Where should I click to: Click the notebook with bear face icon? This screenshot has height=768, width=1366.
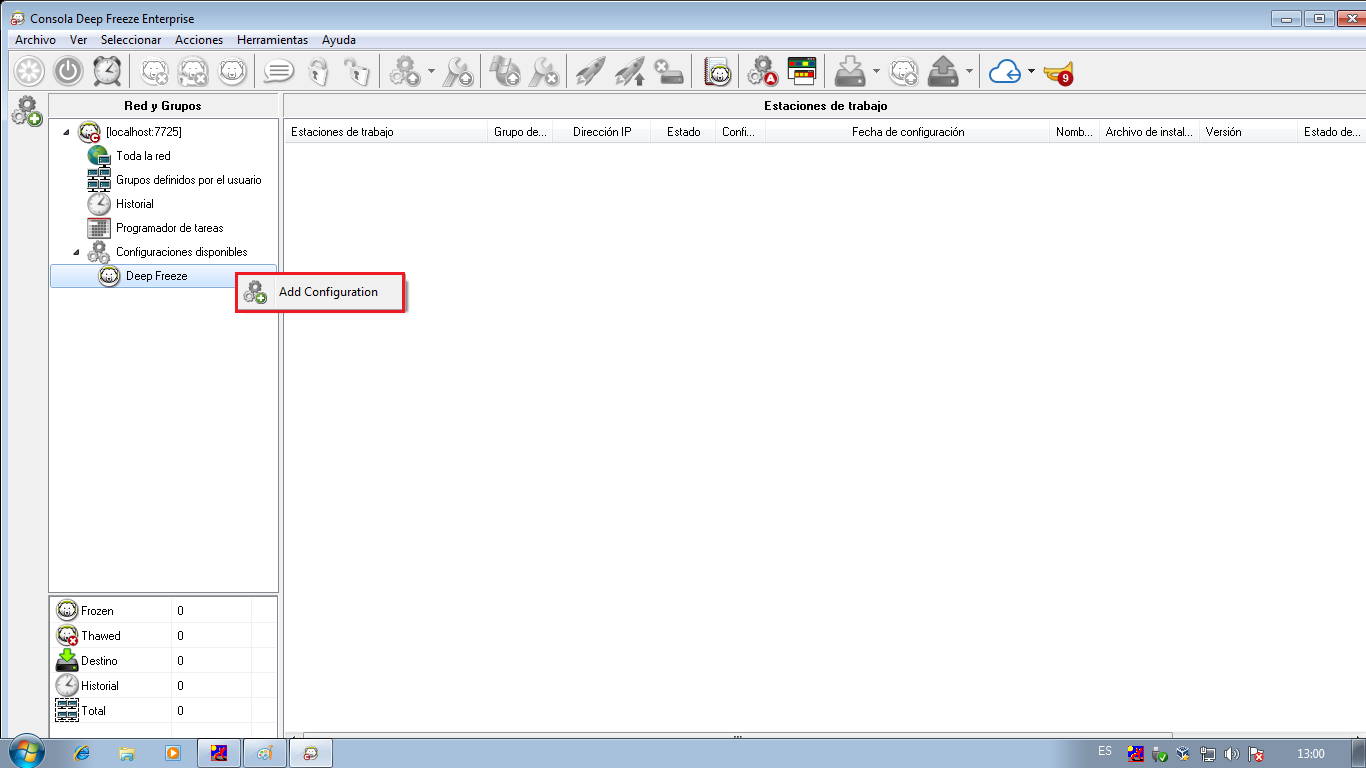point(717,71)
